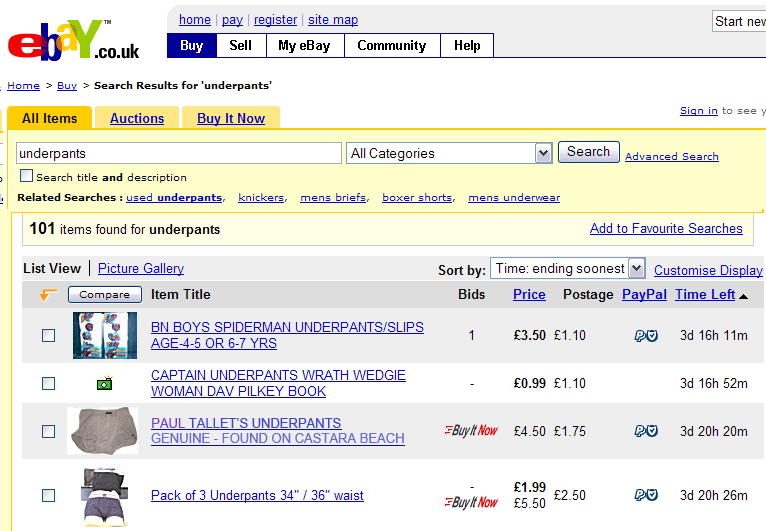Open Spiderman underpants thumbnail image
The width and height of the screenshot is (766, 531).
click(x=105, y=336)
